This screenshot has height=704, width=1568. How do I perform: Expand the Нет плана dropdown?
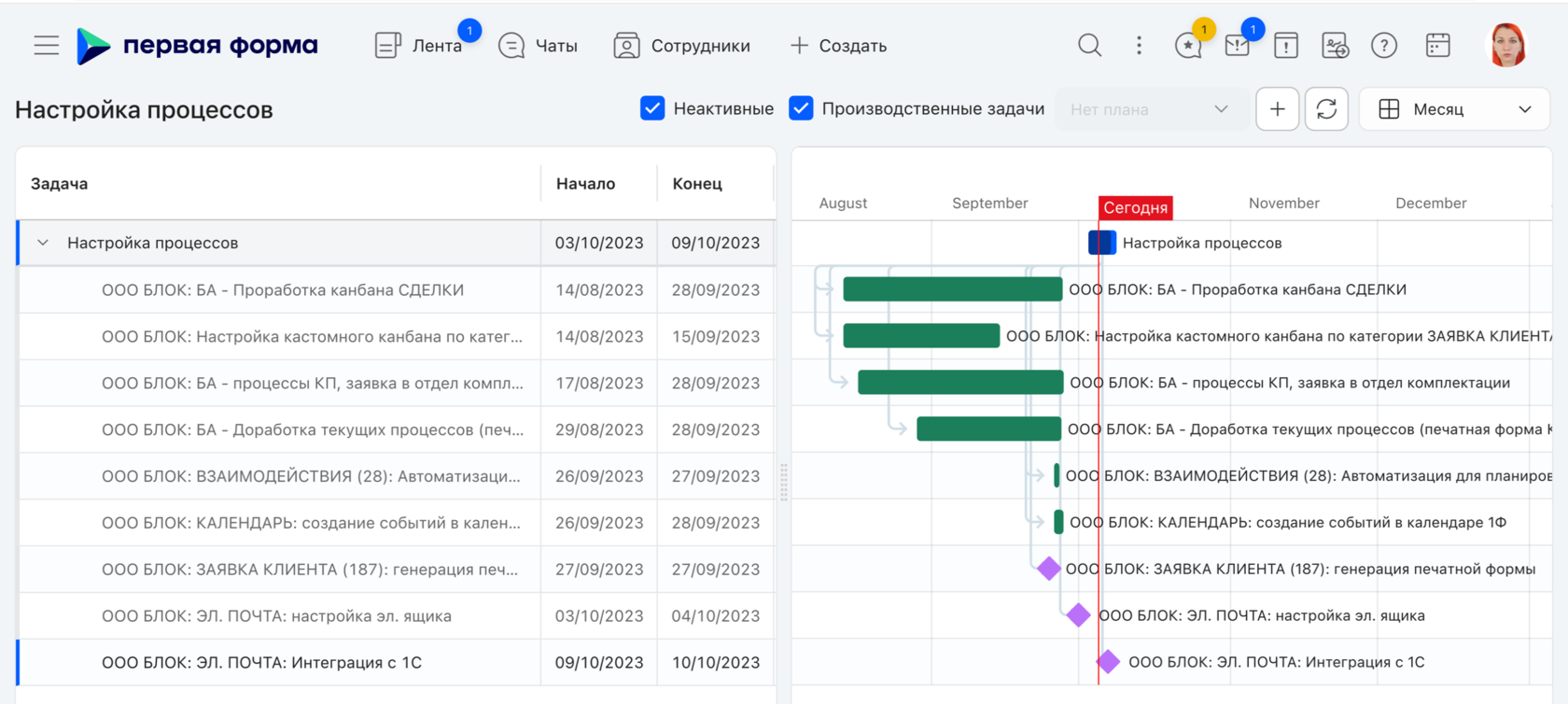point(1150,109)
